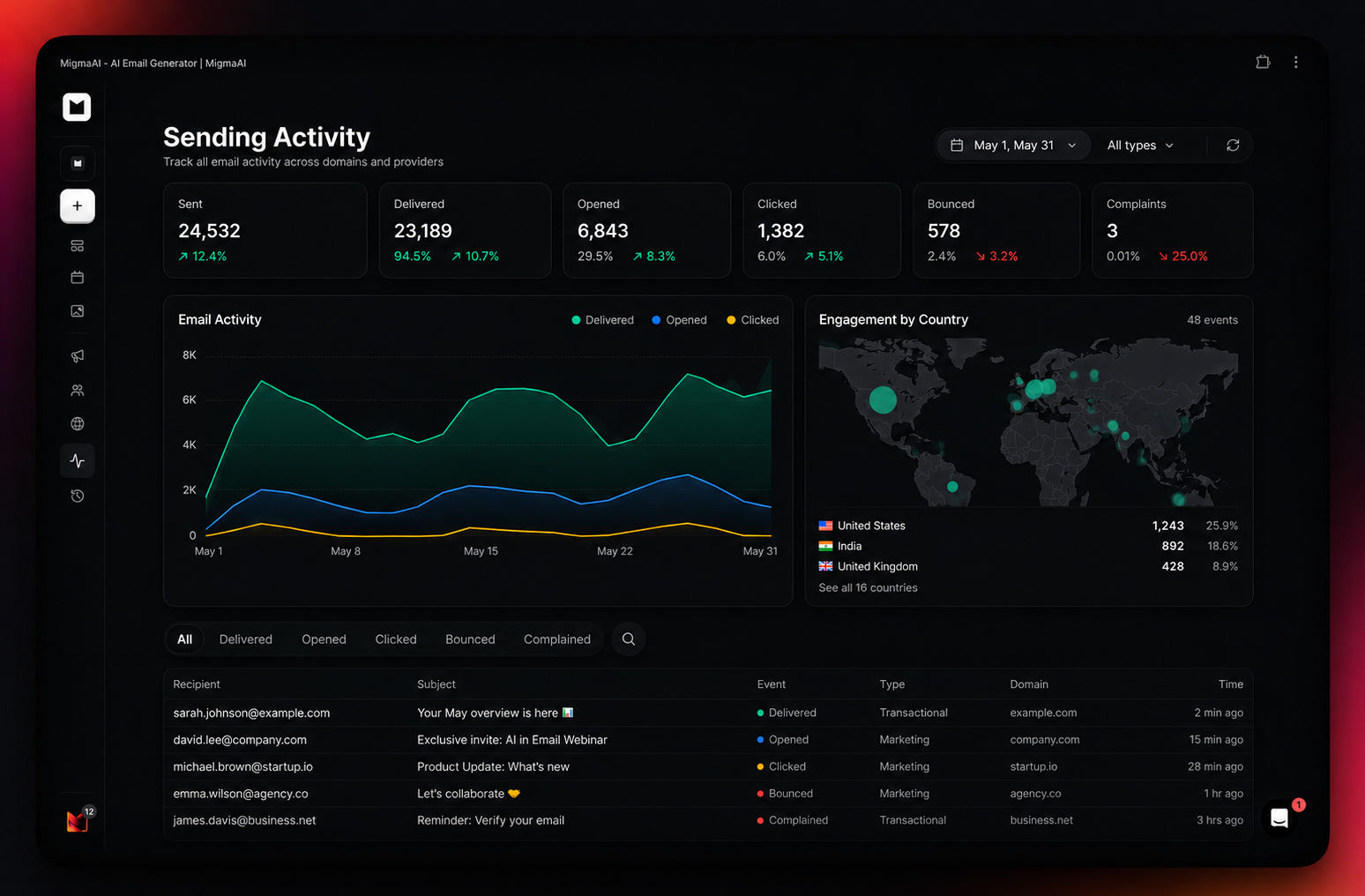Open the Sent stat card
This screenshot has width=1365, height=896.
(265, 230)
